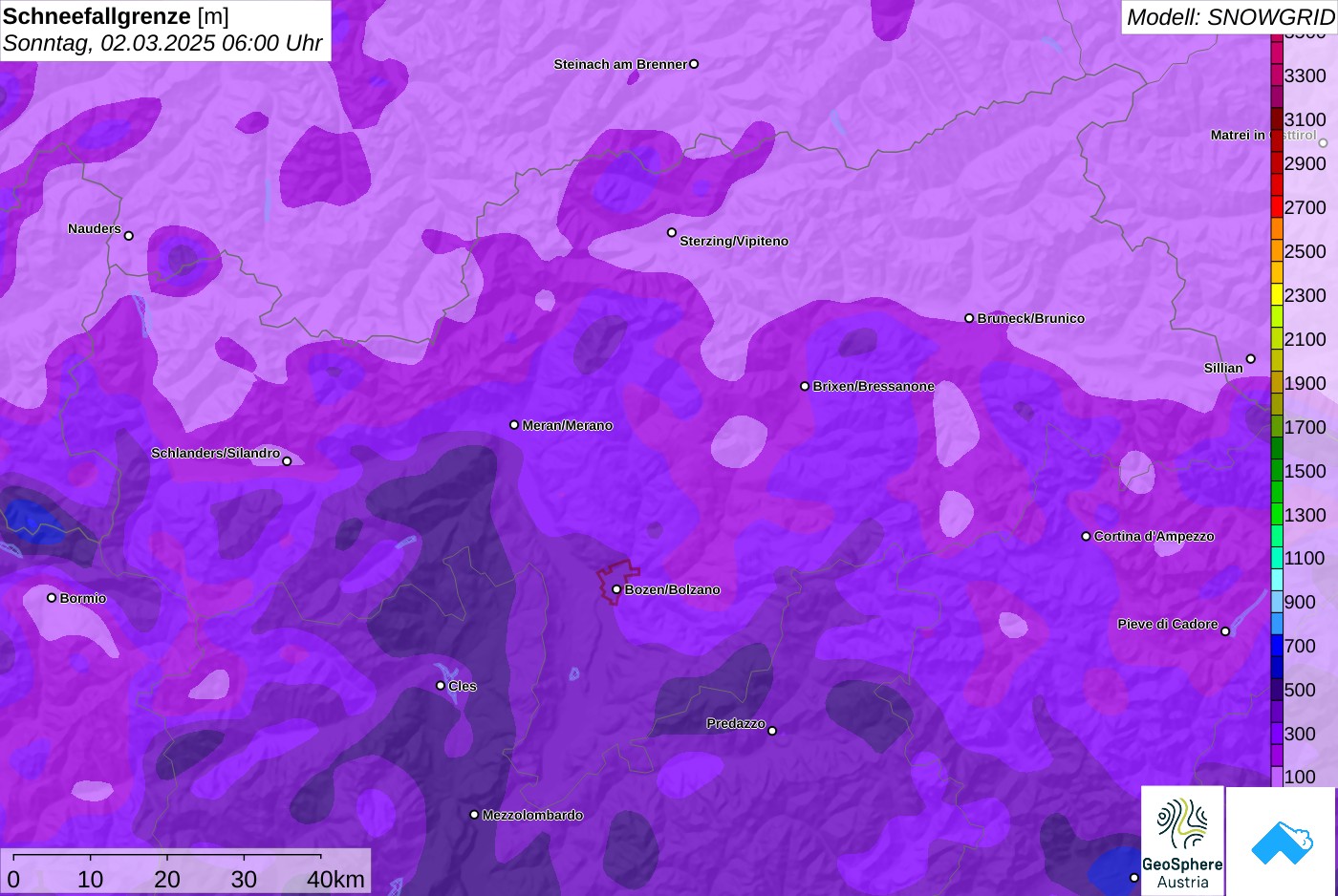1338x896 pixels.
Task: Click the Nauders location marker
Action: [129, 236]
